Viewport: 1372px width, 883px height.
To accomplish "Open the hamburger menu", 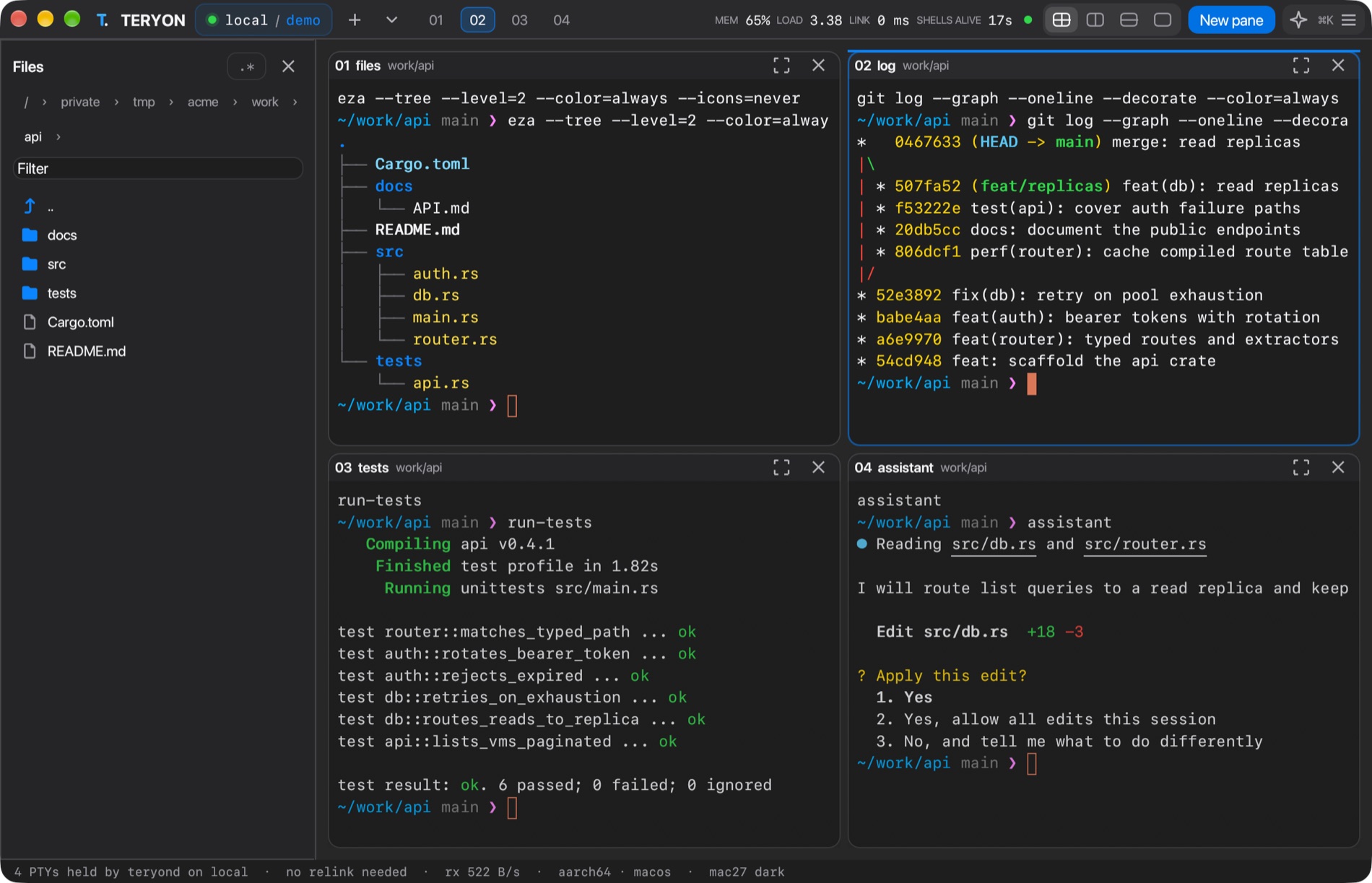I will [x=1348, y=20].
